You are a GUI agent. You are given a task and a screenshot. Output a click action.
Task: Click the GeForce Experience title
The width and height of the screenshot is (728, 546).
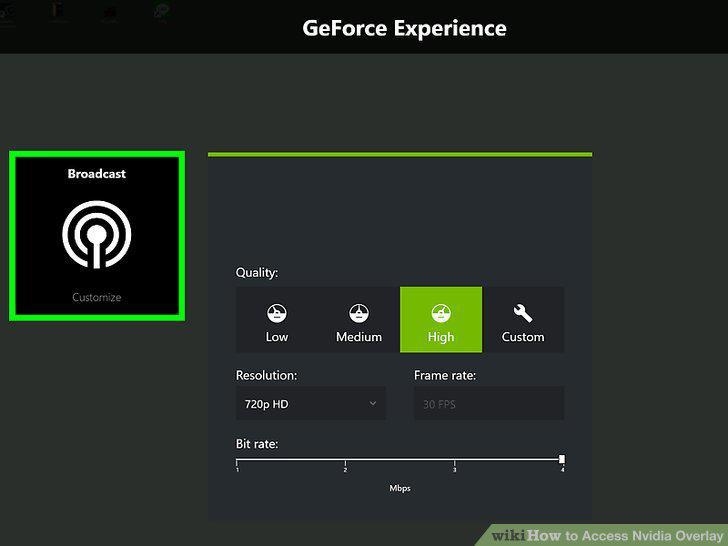pyautogui.click(x=404, y=28)
